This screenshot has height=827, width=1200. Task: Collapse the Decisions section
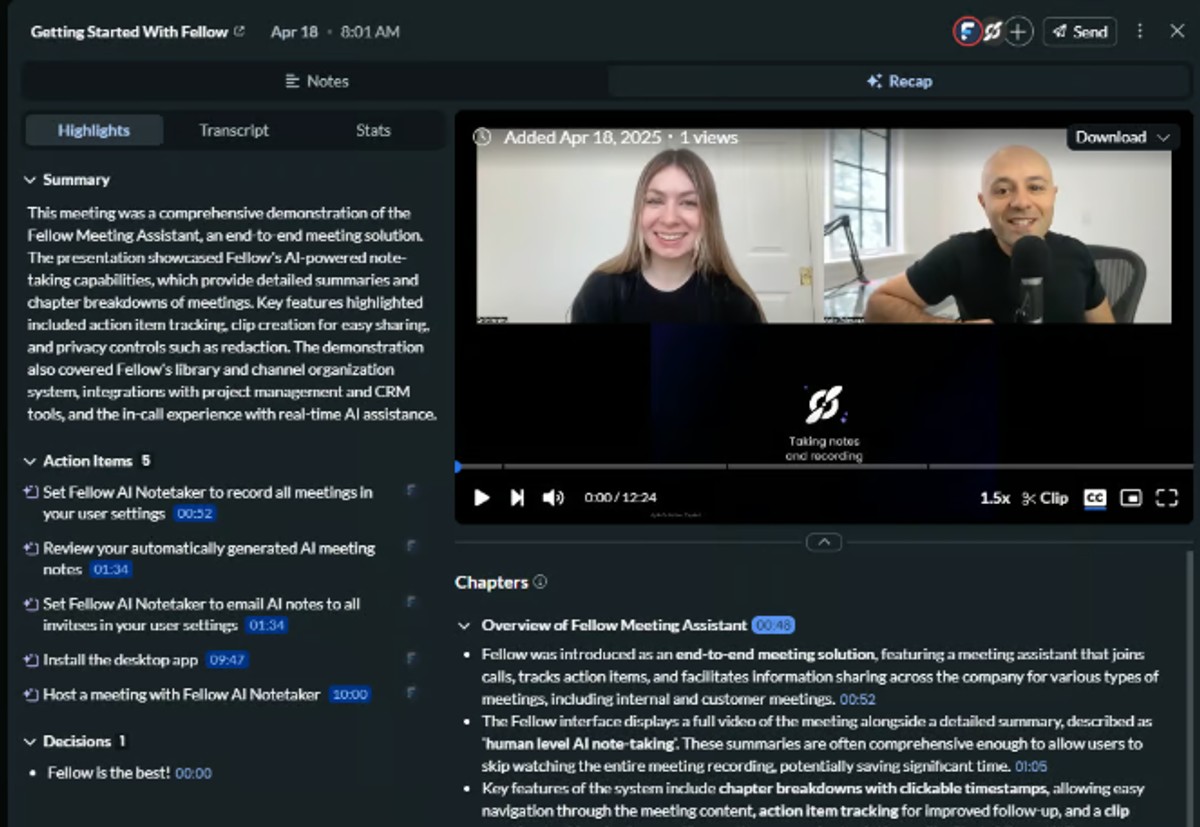tap(29, 741)
